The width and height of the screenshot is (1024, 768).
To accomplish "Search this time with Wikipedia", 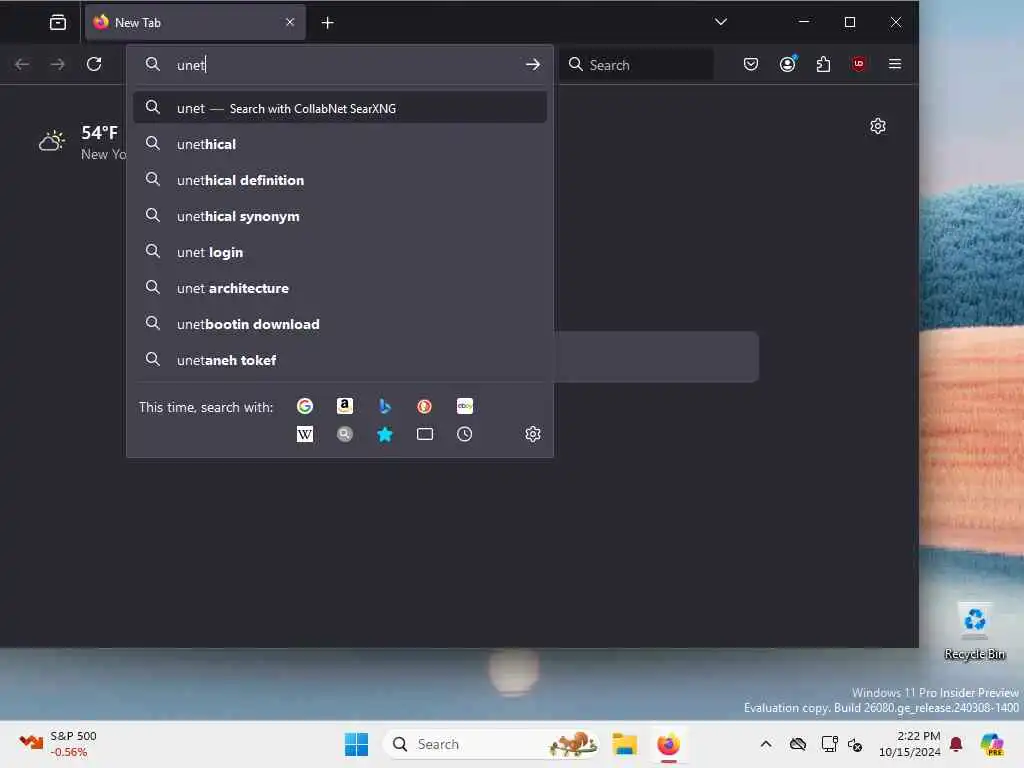I will tap(305, 434).
